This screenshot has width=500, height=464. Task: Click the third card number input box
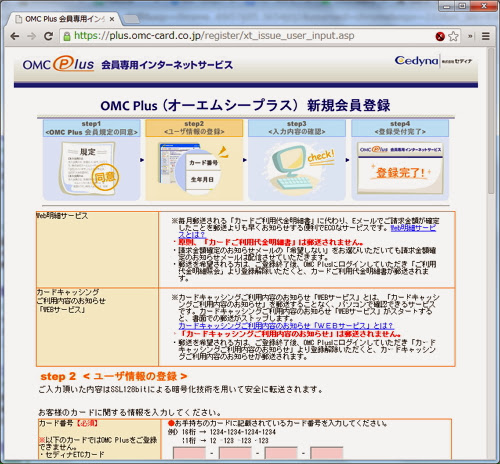281,453
